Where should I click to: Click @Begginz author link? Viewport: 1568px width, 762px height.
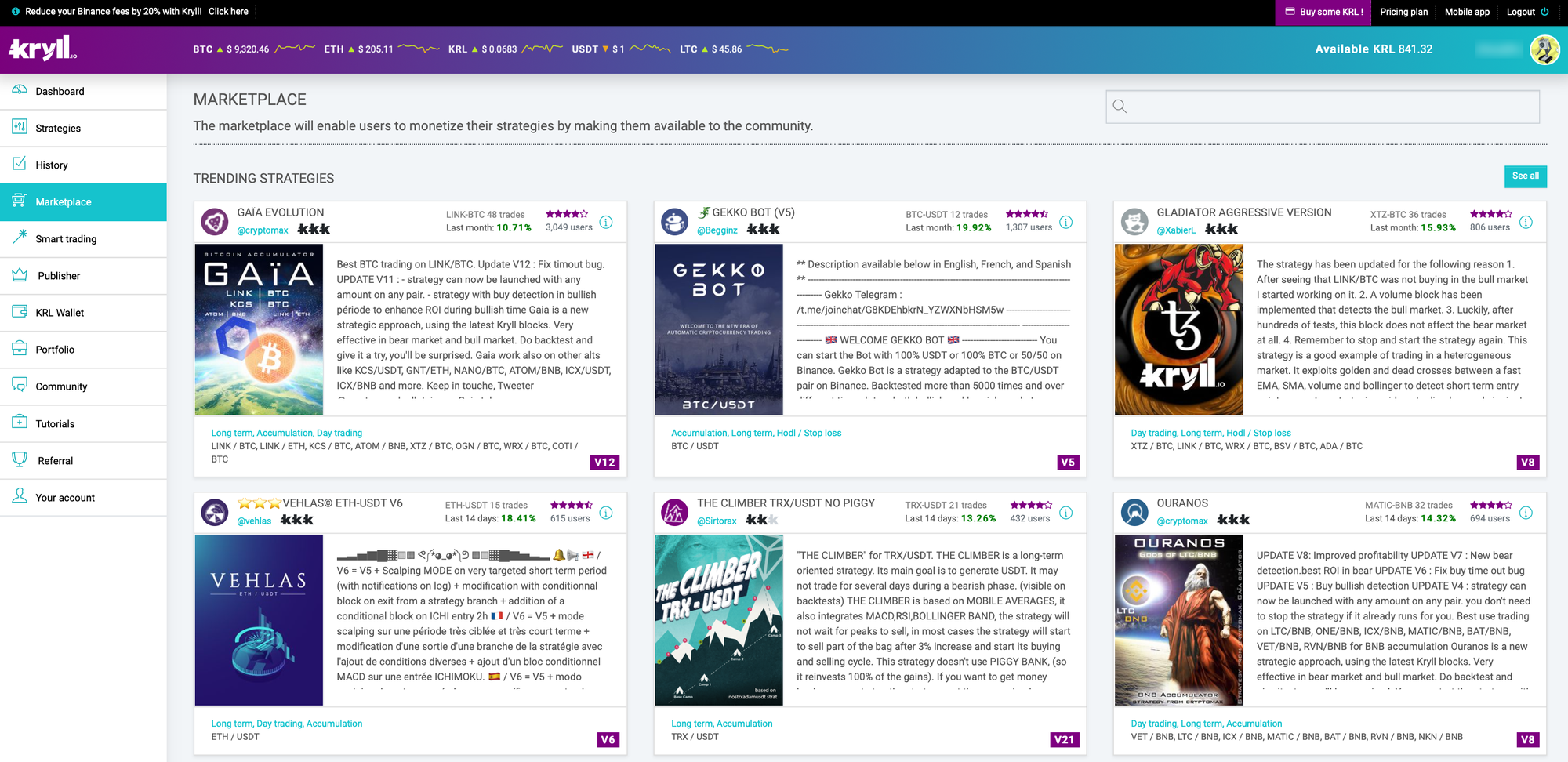(717, 230)
